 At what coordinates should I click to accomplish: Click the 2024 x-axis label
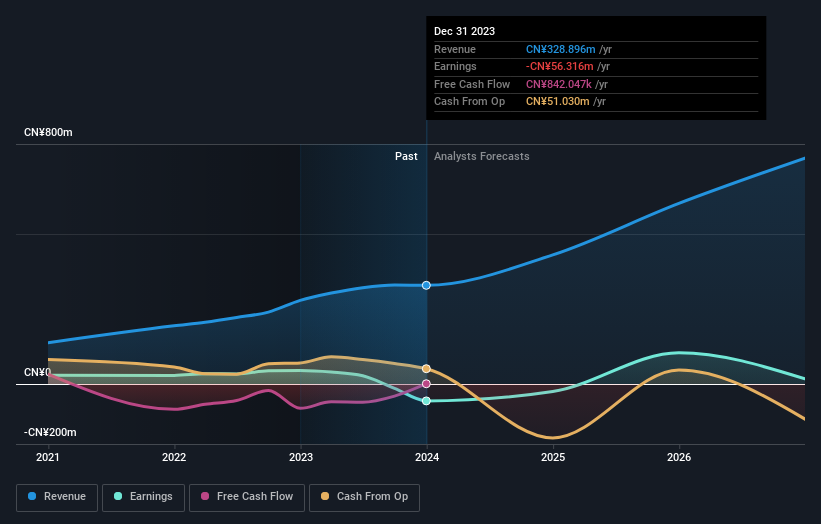(x=427, y=458)
